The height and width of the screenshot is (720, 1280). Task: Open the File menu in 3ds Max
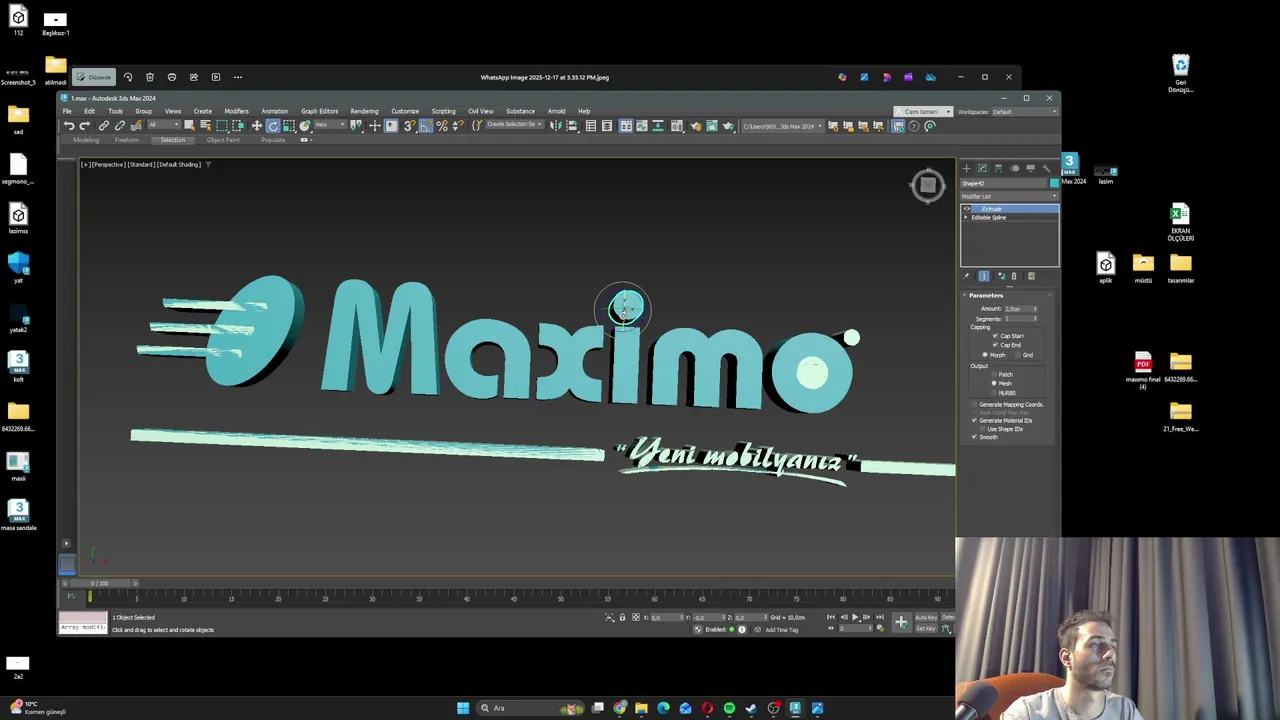(67, 111)
